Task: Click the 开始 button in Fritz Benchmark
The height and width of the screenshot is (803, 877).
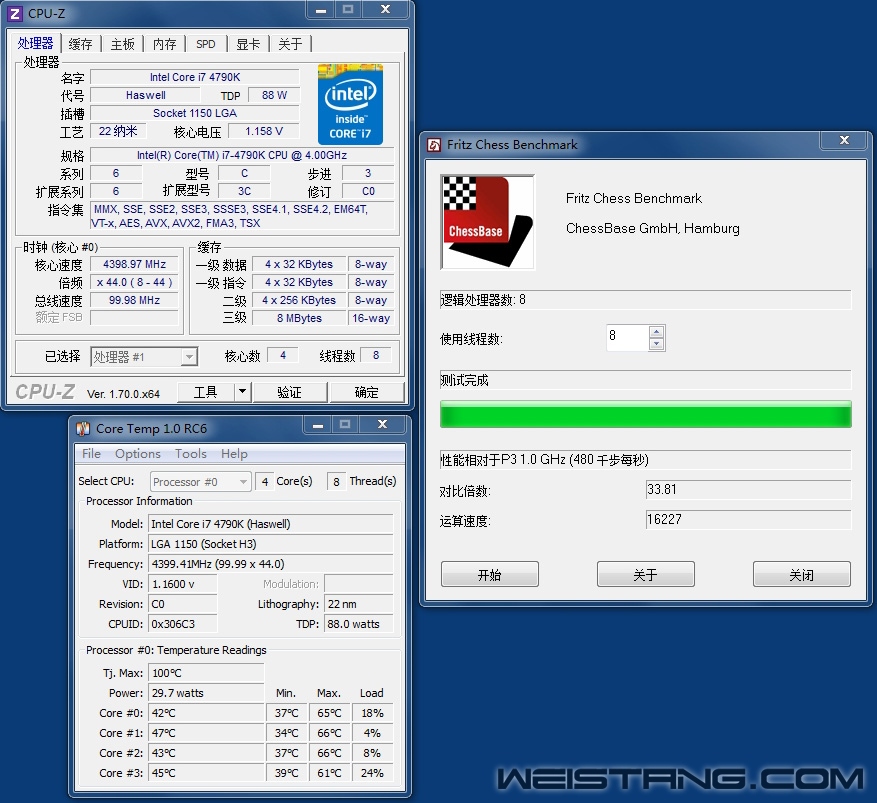Action: coord(489,574)
